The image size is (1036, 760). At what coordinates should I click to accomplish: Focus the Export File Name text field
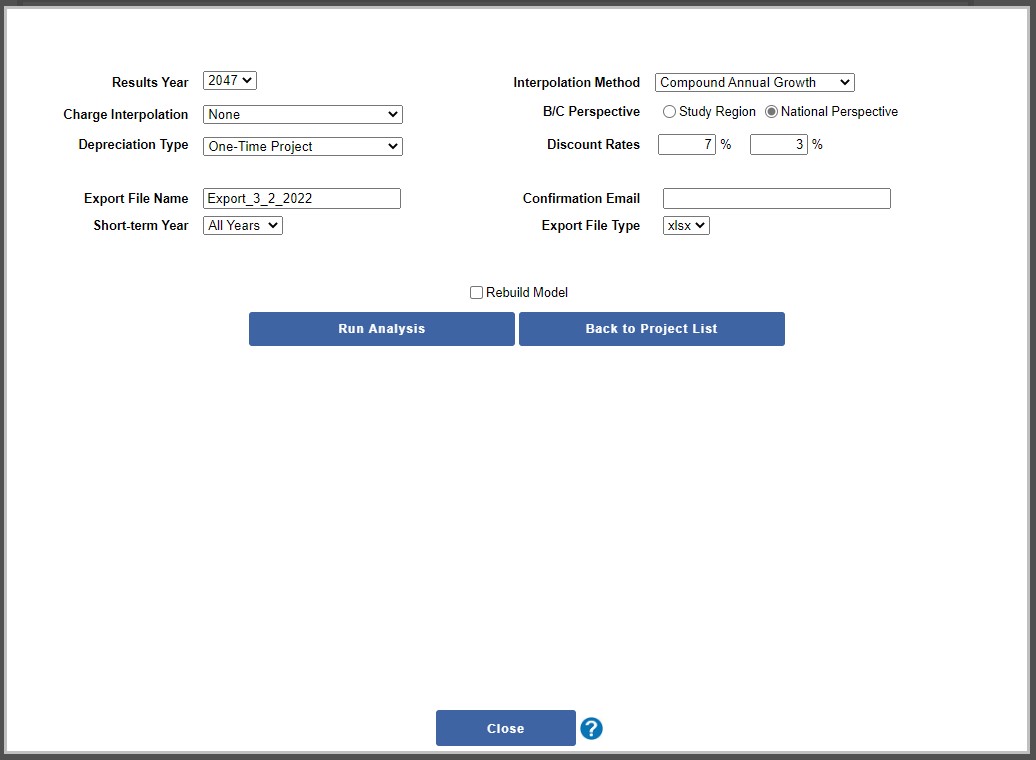pos(301,199)
